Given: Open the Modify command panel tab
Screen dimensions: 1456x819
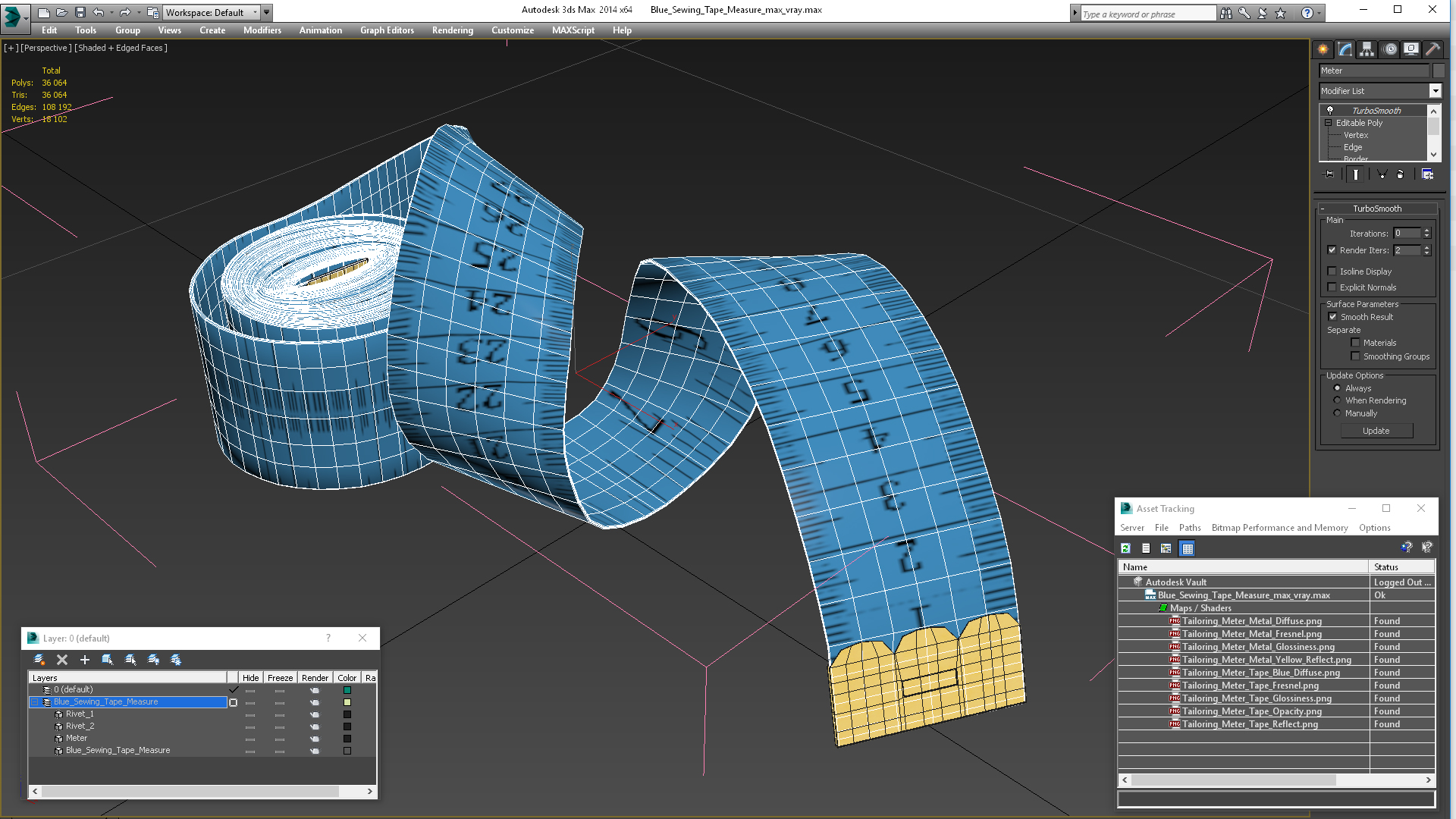Looking at the screenshot, I should click(x=1345, y=49).
